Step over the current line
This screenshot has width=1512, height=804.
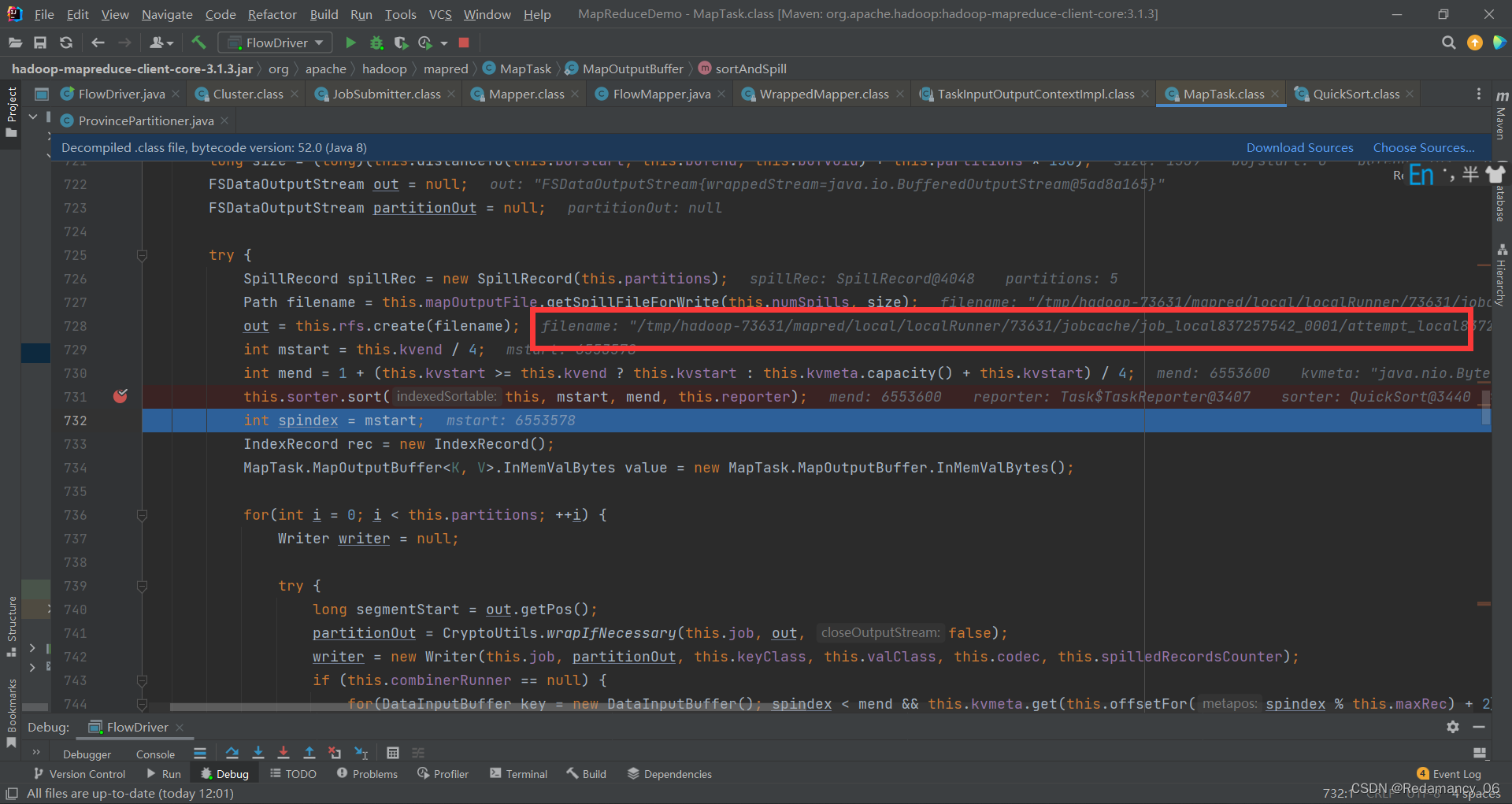pos(232,753)
